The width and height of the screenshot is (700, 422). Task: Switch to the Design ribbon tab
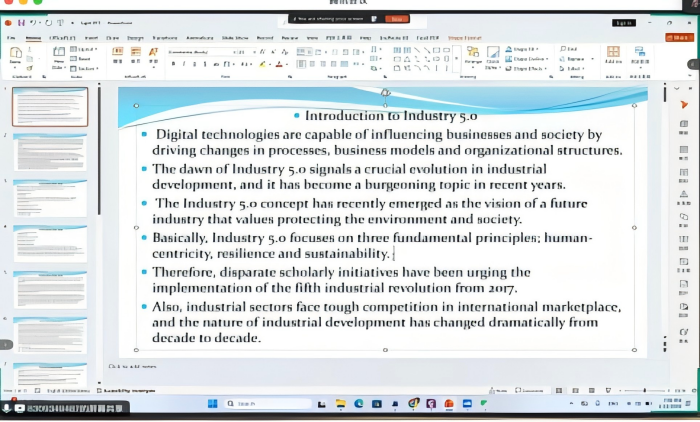pos(135,37)
